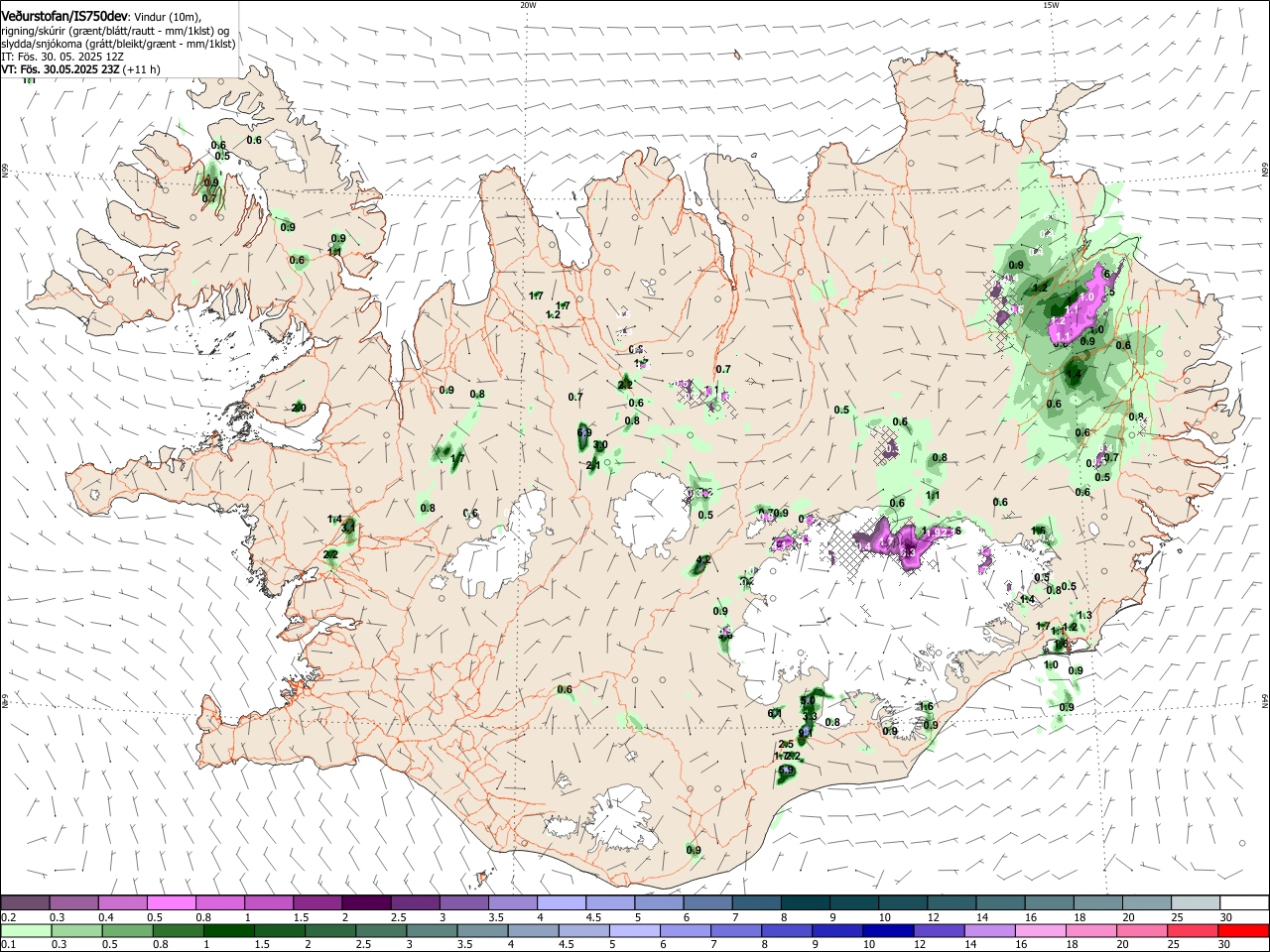The height and width of the screenshot is (952, 1270).
Task: Pick the deep navy rain swatch between 10 and 12
Action: coord(888,931)
